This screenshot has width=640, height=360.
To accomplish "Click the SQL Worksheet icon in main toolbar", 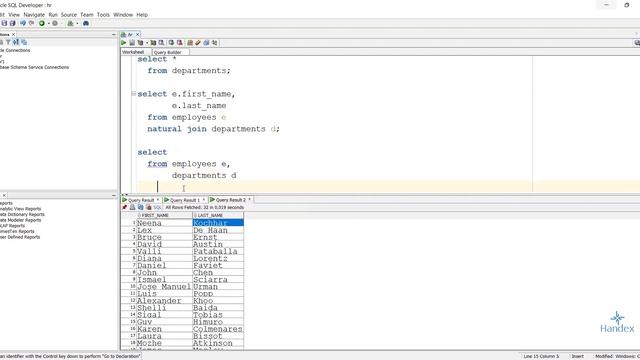I will click(x=70, y=23).
